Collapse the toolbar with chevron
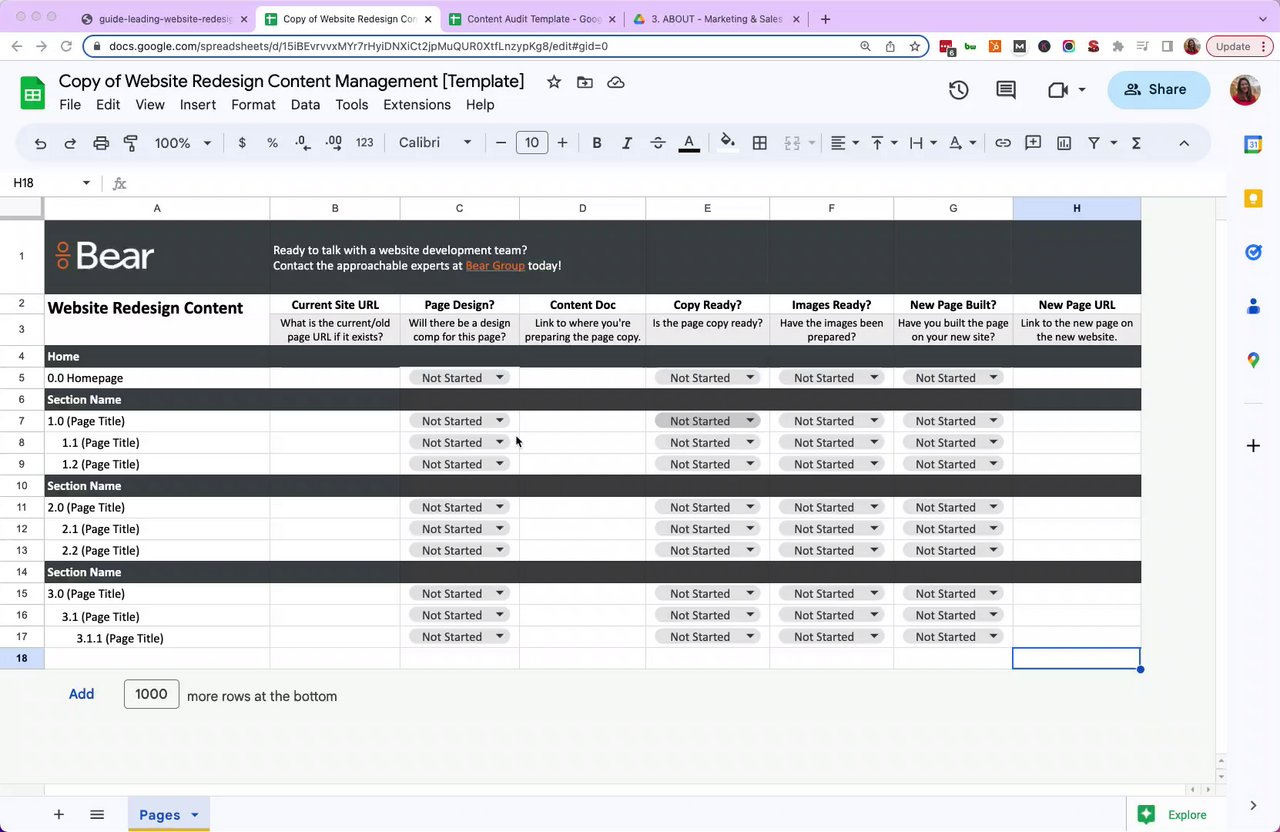 pos(1184,143)
